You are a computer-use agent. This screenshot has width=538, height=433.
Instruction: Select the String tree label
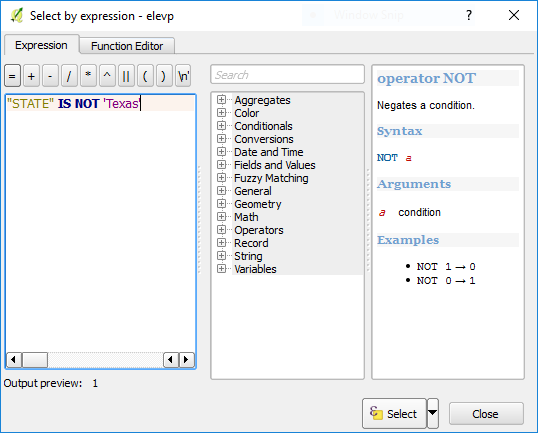[248, 256]
